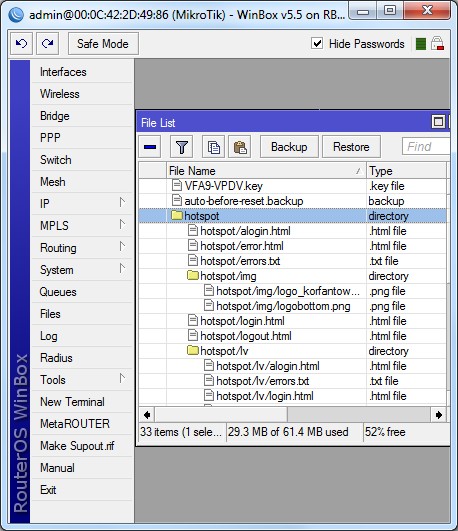Click the remove (minus) icon in File List
This screenshot has width=458, height=531.
[x=150, y=147]
